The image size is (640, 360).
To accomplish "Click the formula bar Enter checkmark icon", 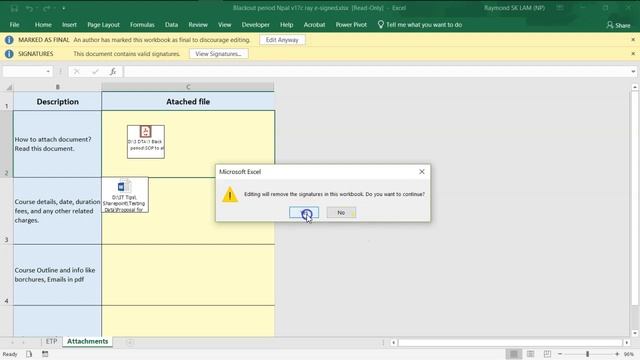I will 95,71.
